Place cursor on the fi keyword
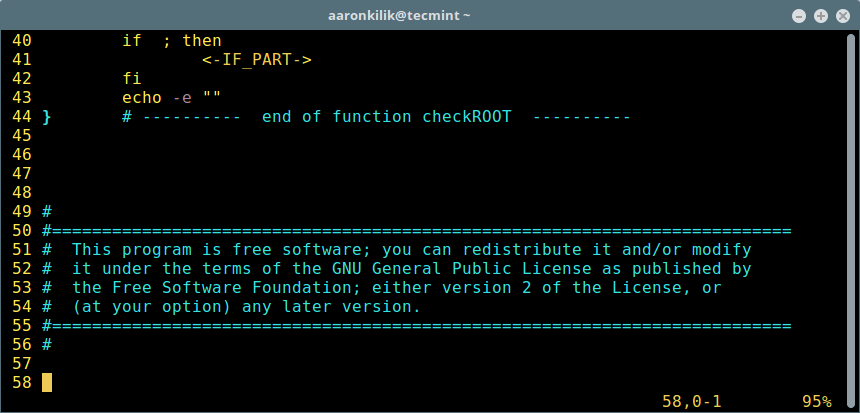Image resolution: width=860 pixels, height=413 pixels. 132,79
